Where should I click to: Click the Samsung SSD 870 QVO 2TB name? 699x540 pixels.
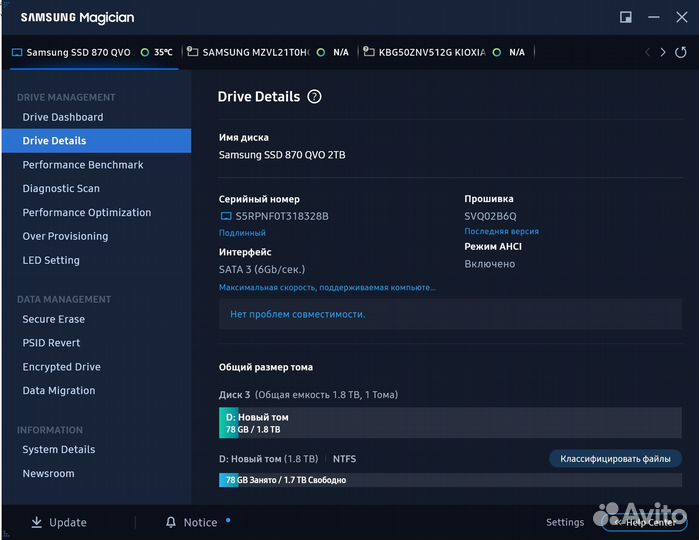282,155
